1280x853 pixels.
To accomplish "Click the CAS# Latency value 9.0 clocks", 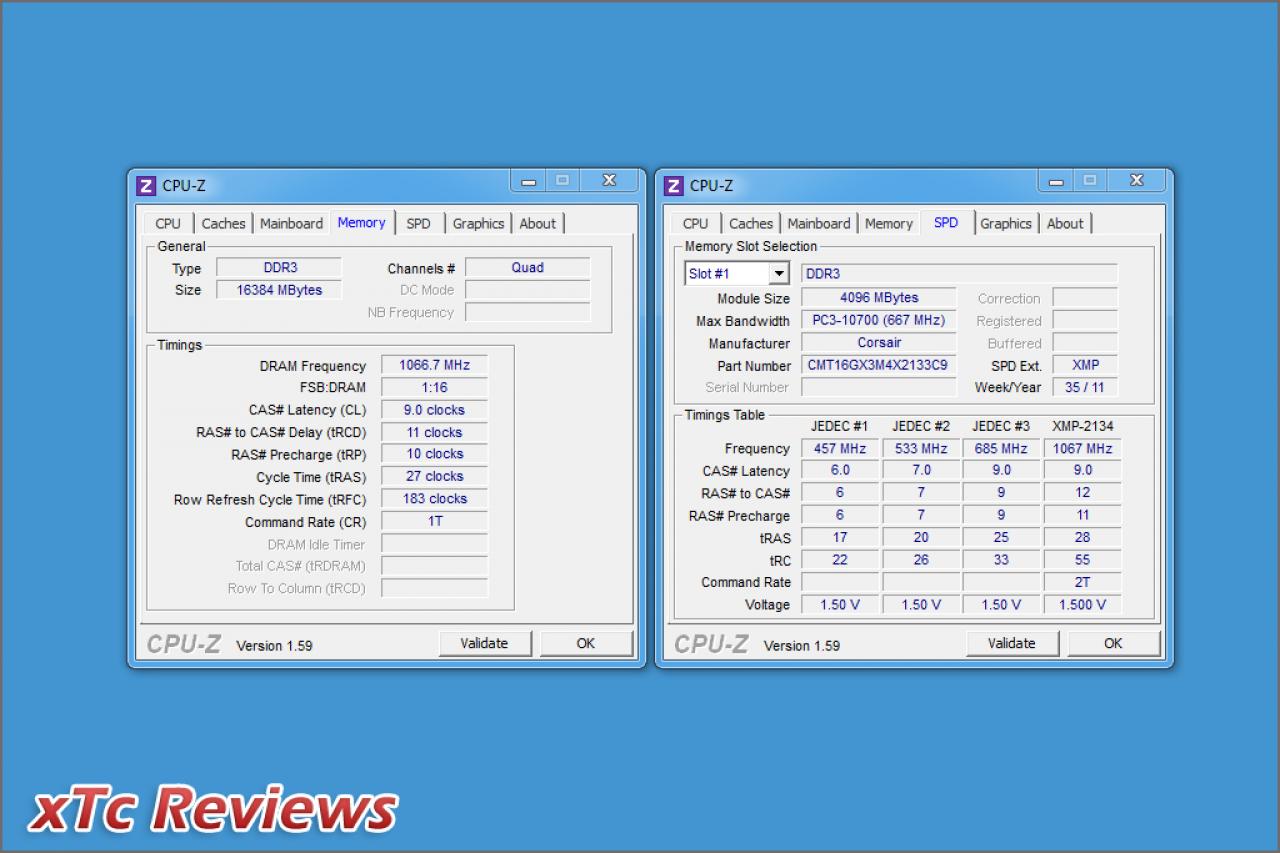I will (x=434, y=410).
